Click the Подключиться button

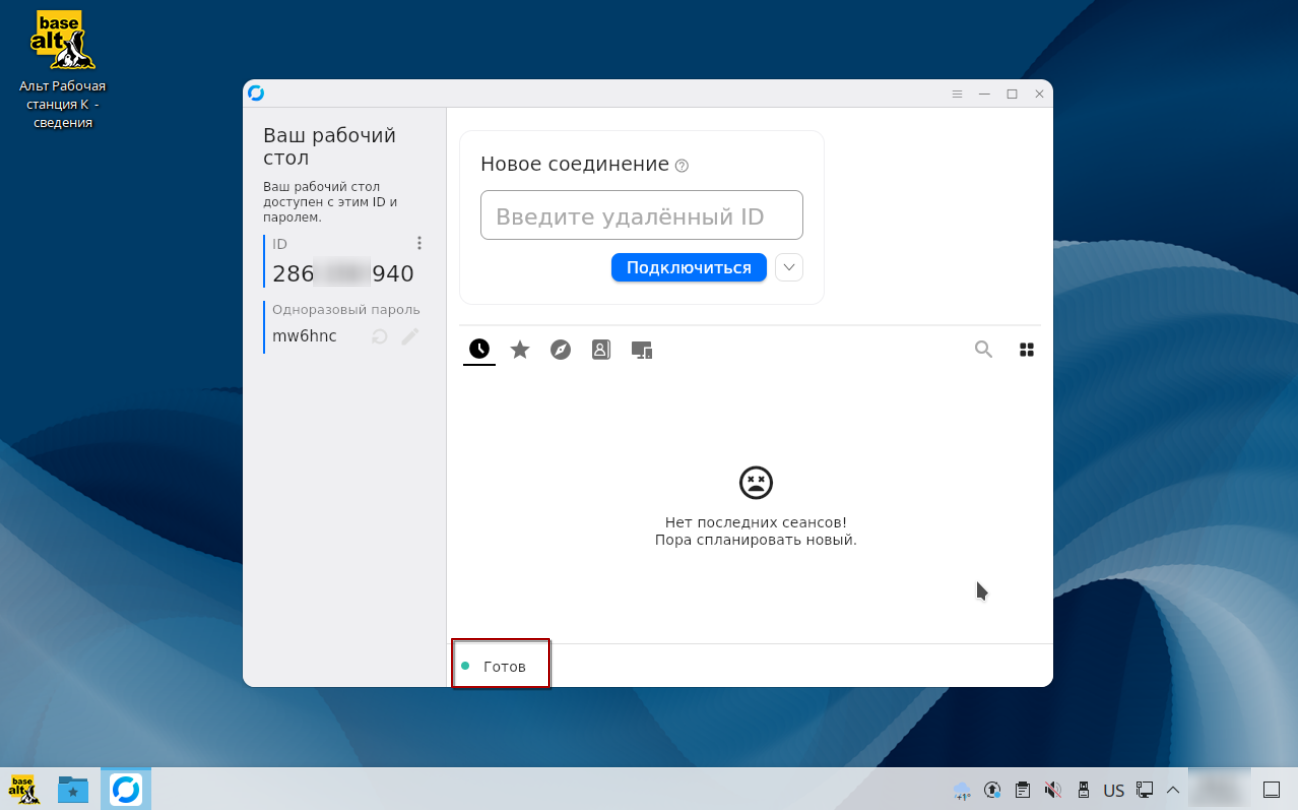pyautogui.click(x=688, y=267)
